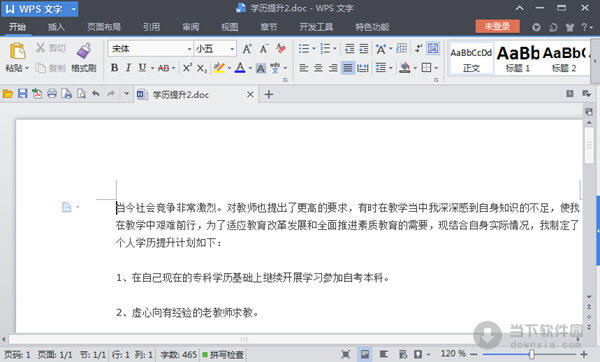Image resolution: width=600 pixels, height=362 pixels.
Task: Apply the 标题 1 heading style
Action: [518, 59]
